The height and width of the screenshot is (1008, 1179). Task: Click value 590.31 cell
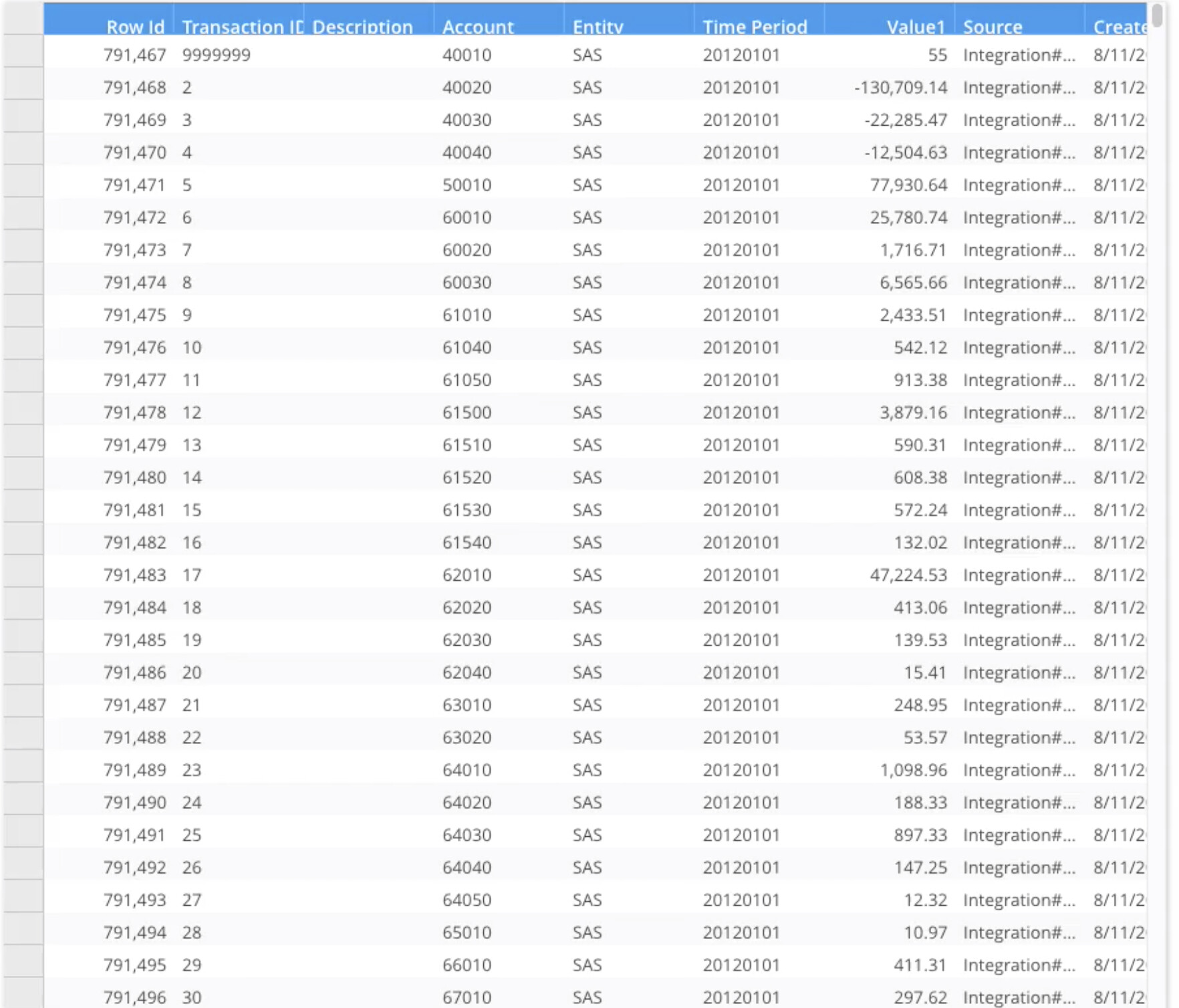tap(890, 445)
